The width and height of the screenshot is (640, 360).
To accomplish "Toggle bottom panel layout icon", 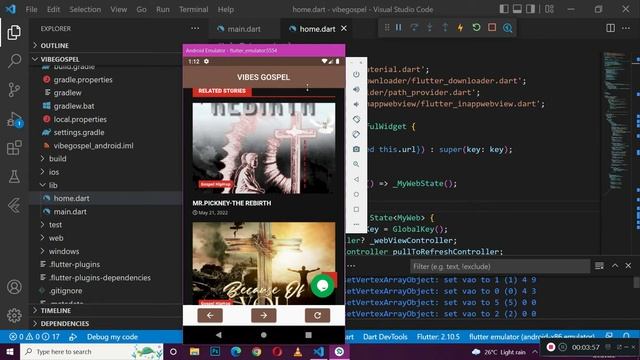I will (517, 9).
